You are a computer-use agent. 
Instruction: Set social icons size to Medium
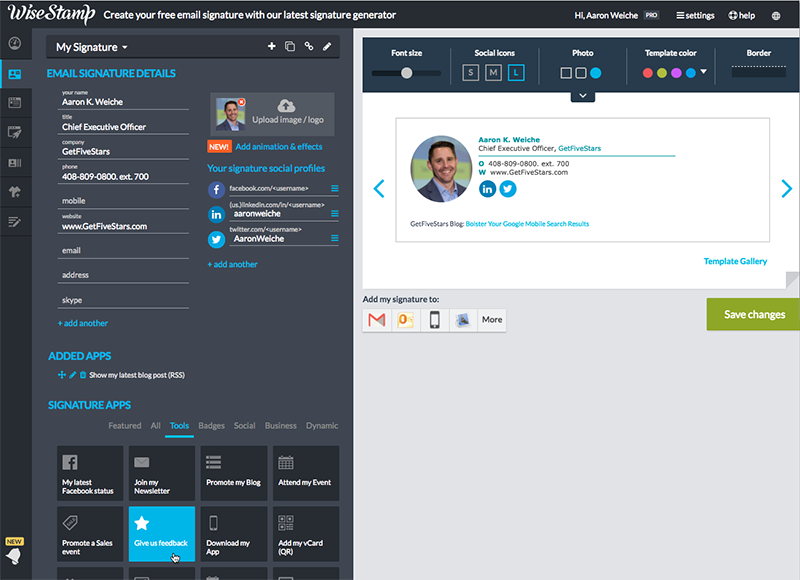click(x=493, y=73)
